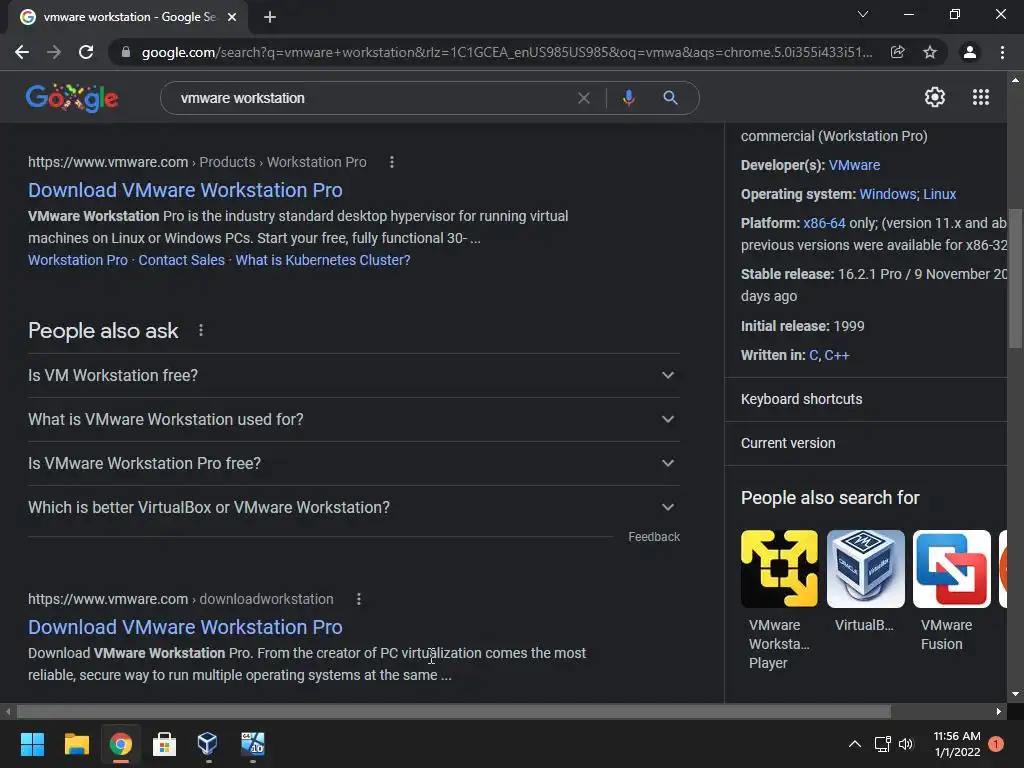Bookmark this tab with the star
The height and width of the screenshot is (768, 1024).
tap(929, 52)
